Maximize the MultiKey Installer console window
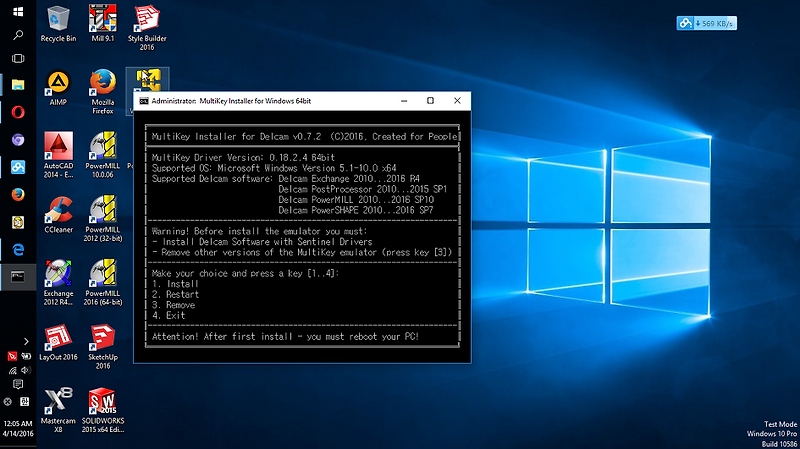The image size is (800, 449). click(x=430, y=101)
